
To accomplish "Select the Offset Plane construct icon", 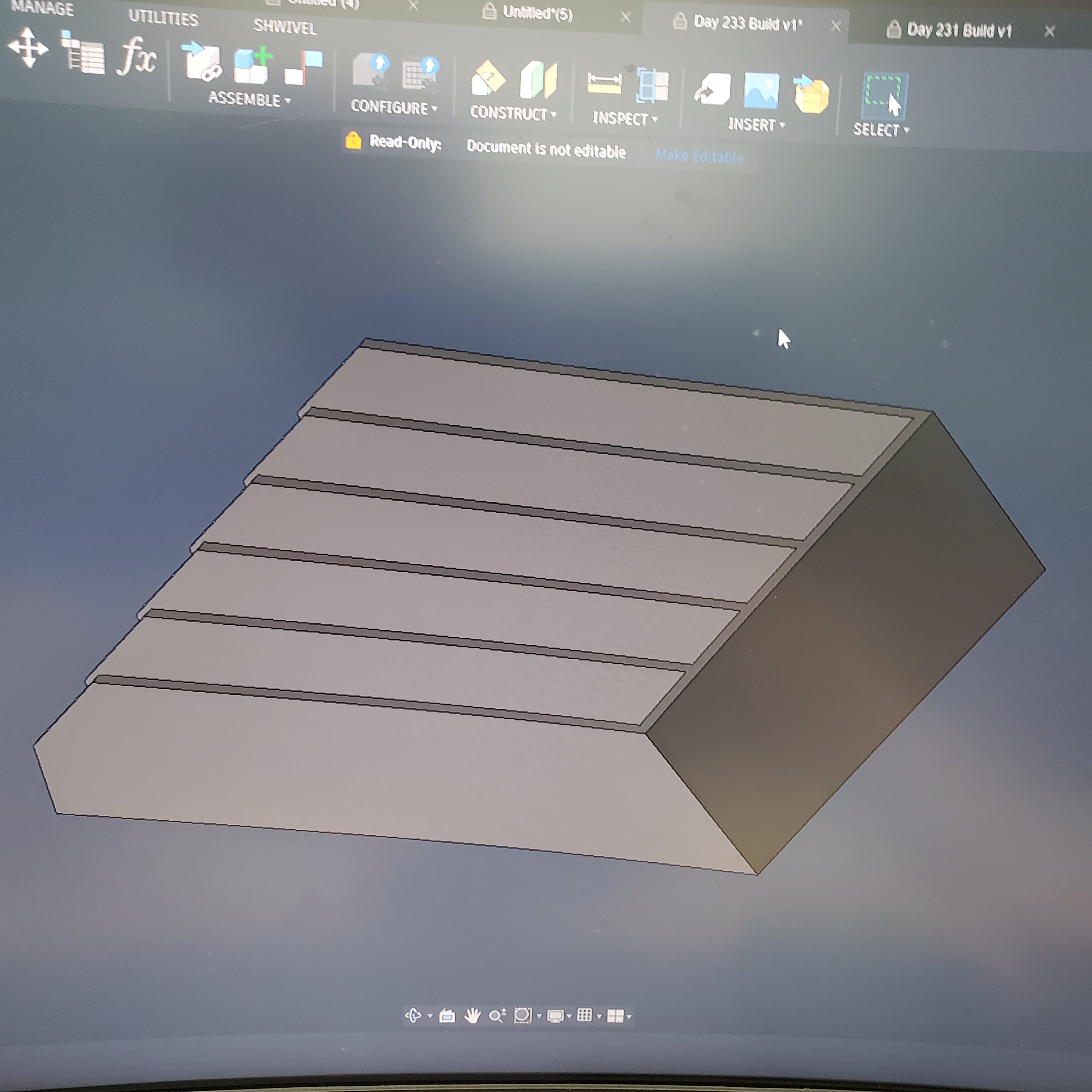I will (488, 78).
